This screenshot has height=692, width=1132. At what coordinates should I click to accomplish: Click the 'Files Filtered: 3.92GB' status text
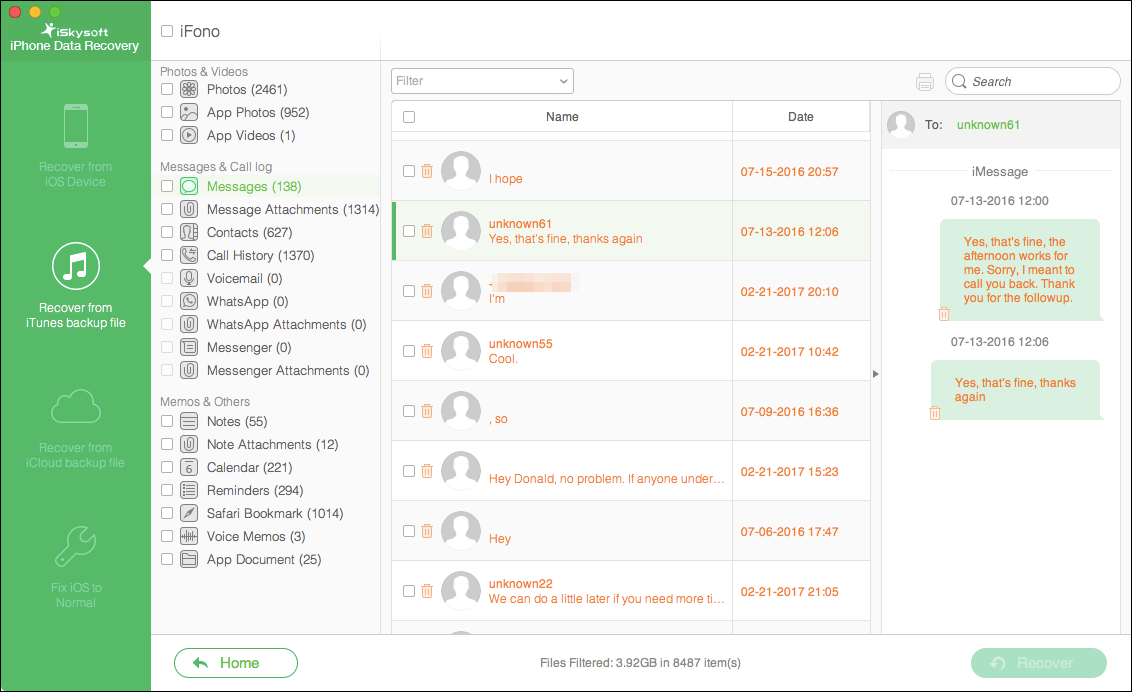click(640, 662)
